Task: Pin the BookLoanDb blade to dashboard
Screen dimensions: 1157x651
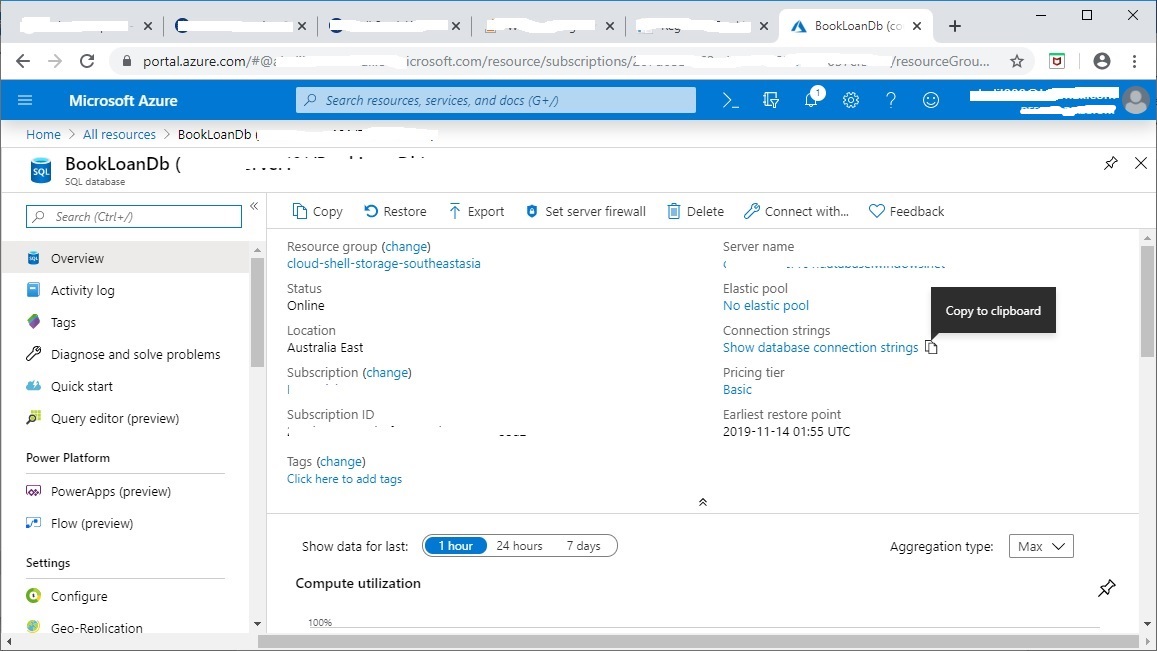Action: coord(1110,162)
